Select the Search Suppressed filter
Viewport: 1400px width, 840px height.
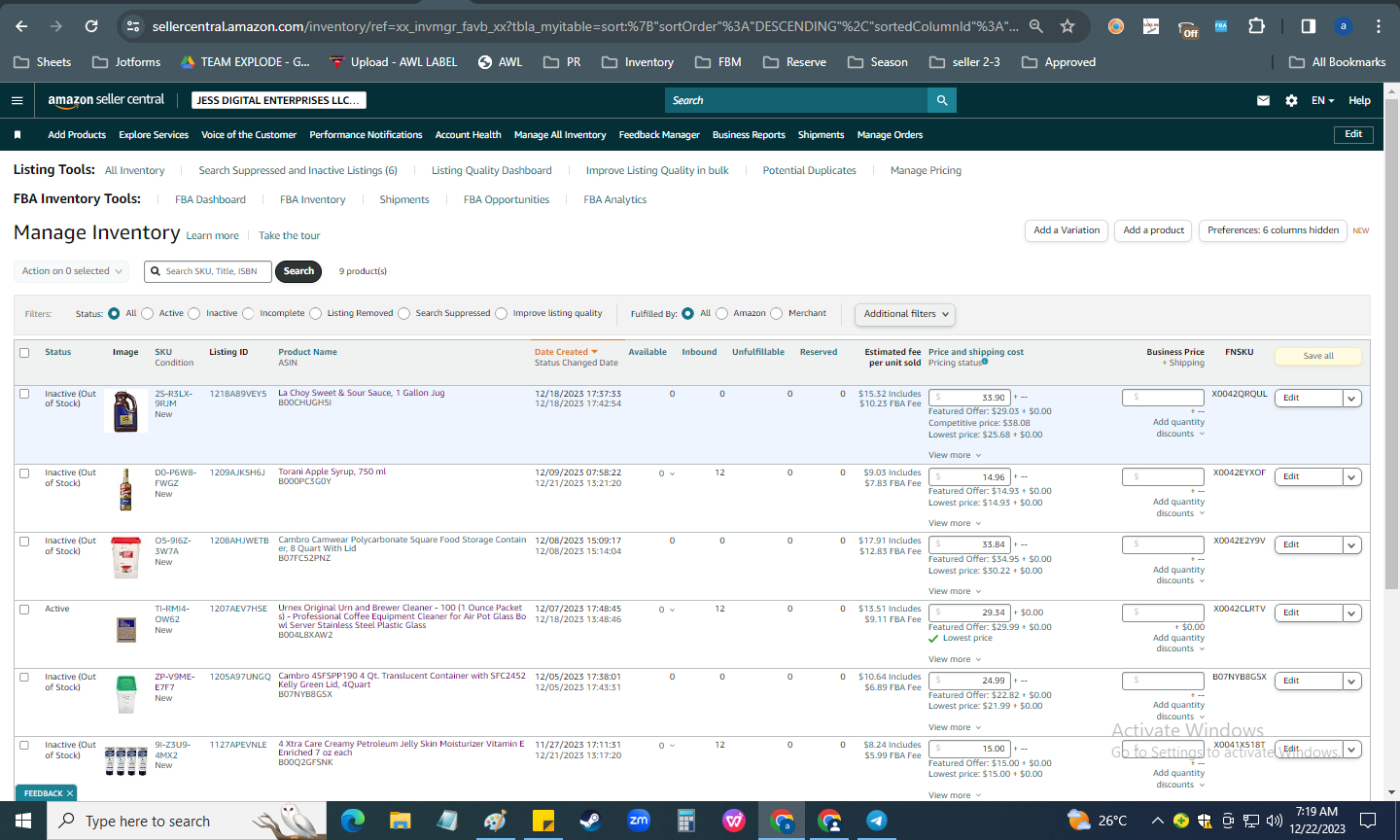pyautogui.click(x=403, y=313)
